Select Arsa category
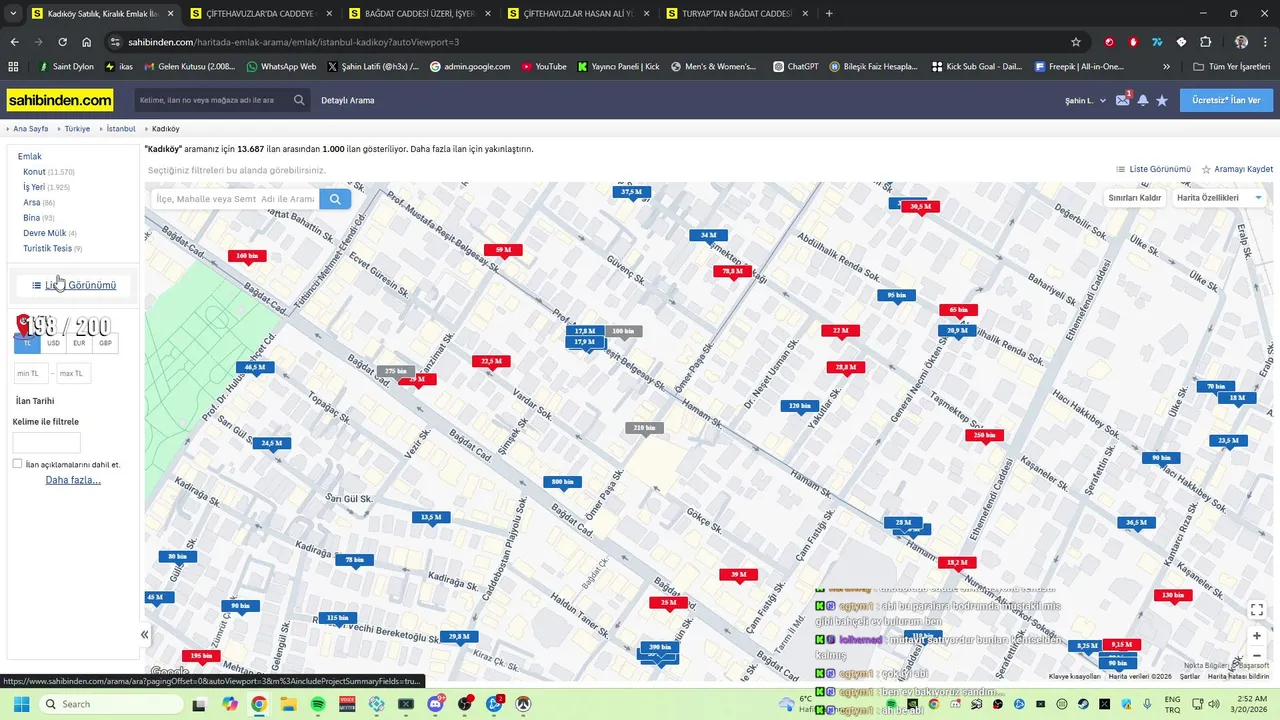The width and height of the screenshot is (1280, 720). pyautogui.click(x=32, y=202)
